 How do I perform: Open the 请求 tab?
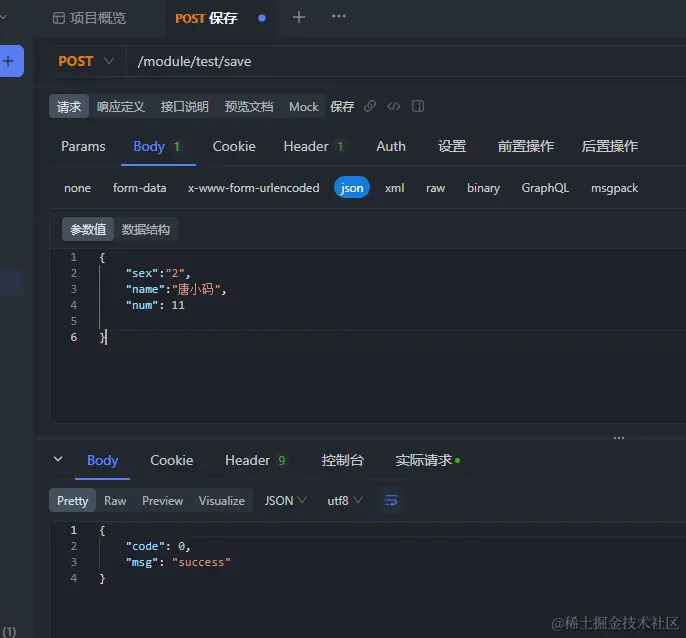pyautogui.click(x=69, y=106)
